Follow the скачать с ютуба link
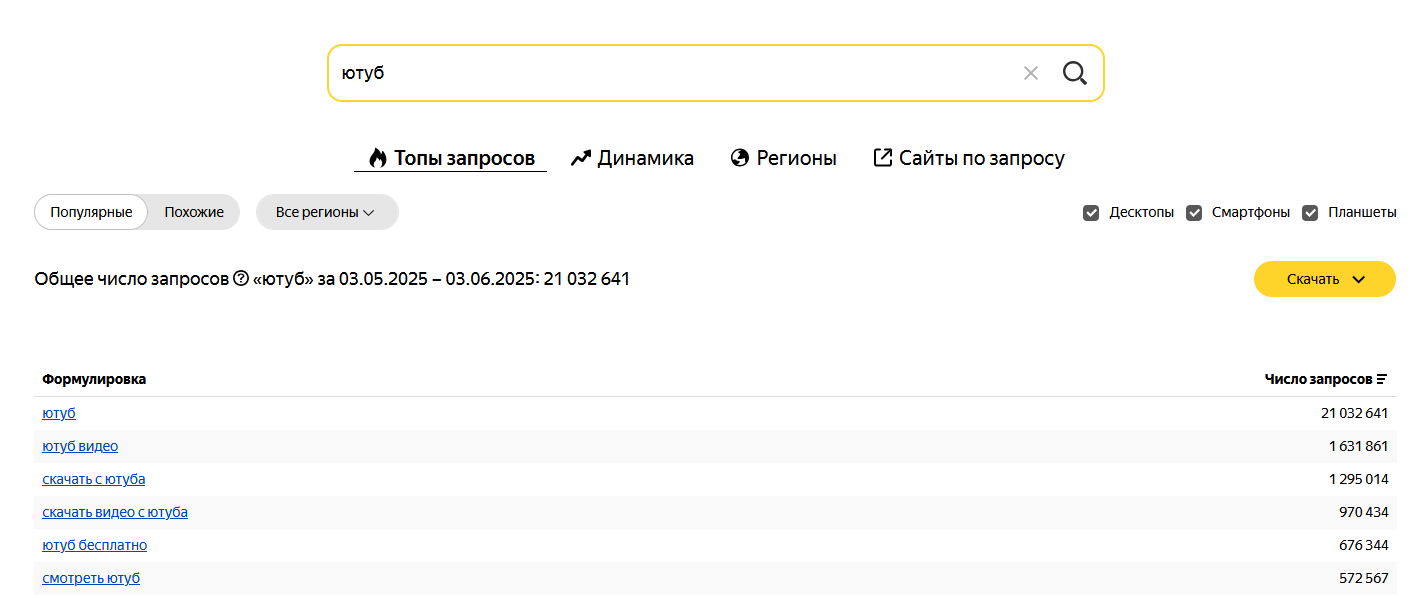The height and width of the screenshot is (598, 1428). click(94, 479)
